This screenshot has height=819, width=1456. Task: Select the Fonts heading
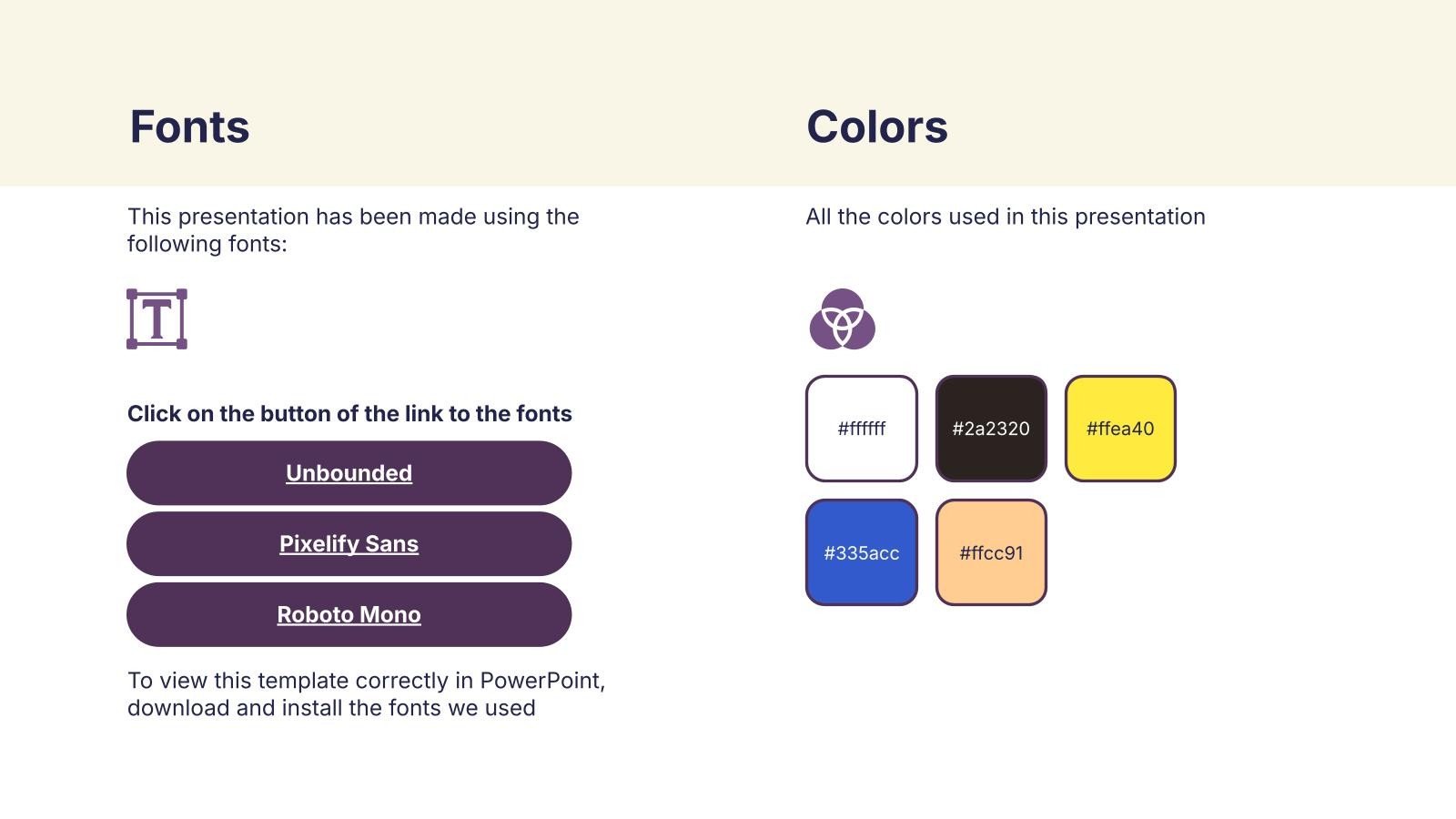[x=189, y=126]
